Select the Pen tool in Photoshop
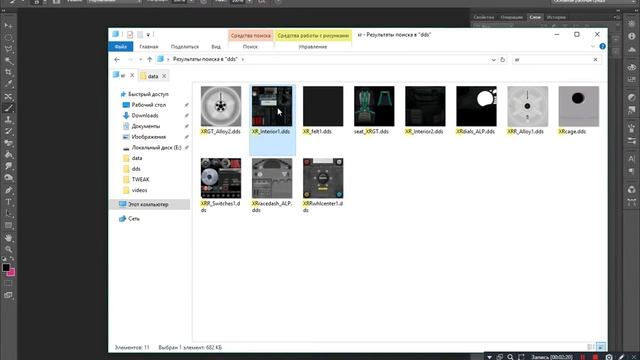Image resolution: width=640 pixels, height=360 pixels. coord(8,190)
